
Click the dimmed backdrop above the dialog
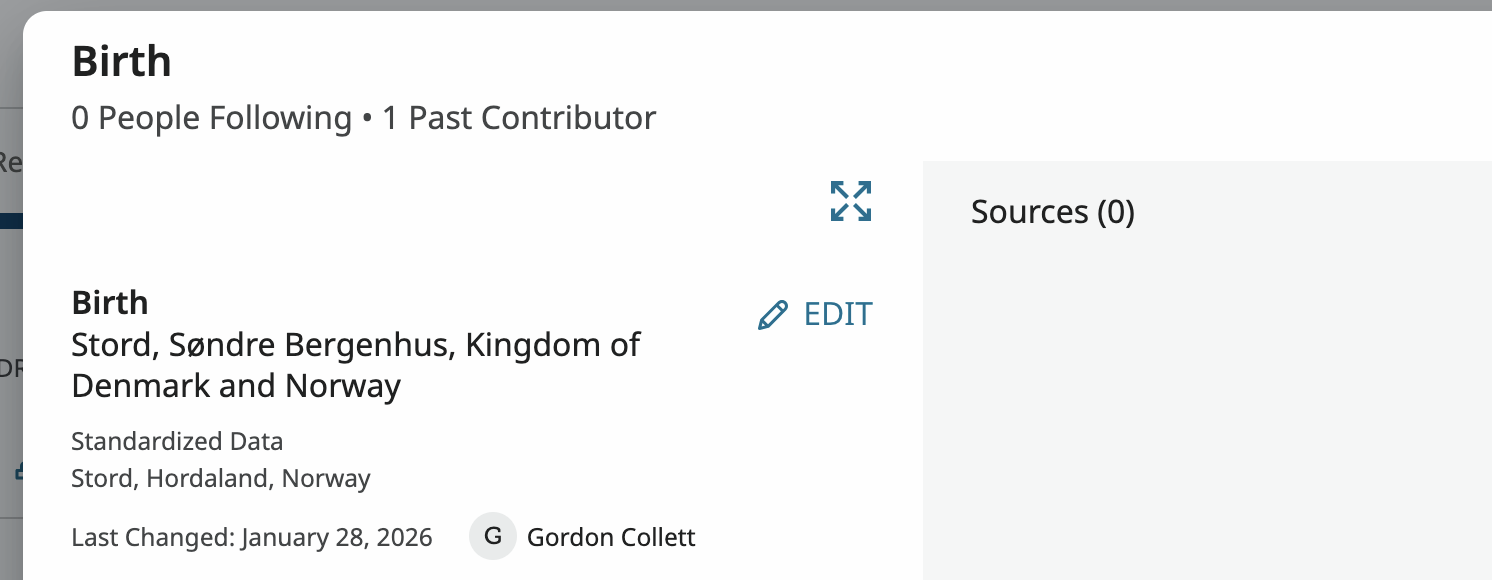(x=700, y=5)
